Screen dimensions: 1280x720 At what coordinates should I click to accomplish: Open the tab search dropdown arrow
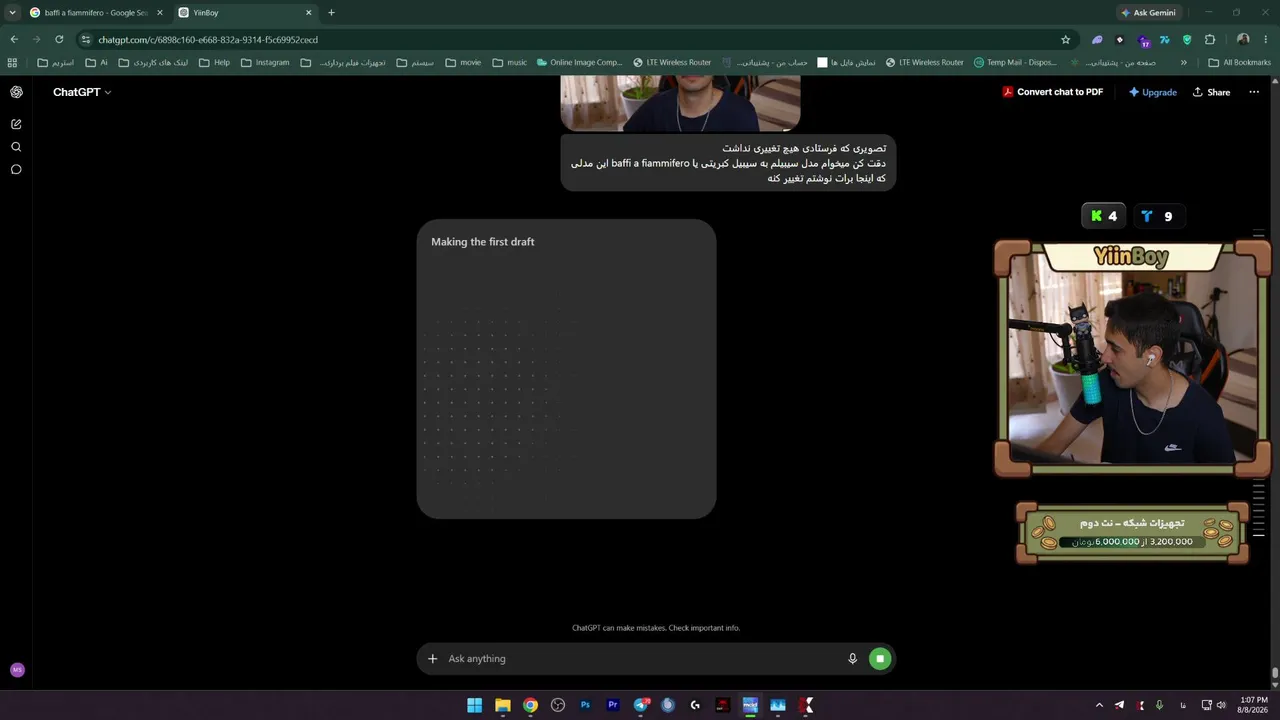pyautogui.click(x=12, y=13)
